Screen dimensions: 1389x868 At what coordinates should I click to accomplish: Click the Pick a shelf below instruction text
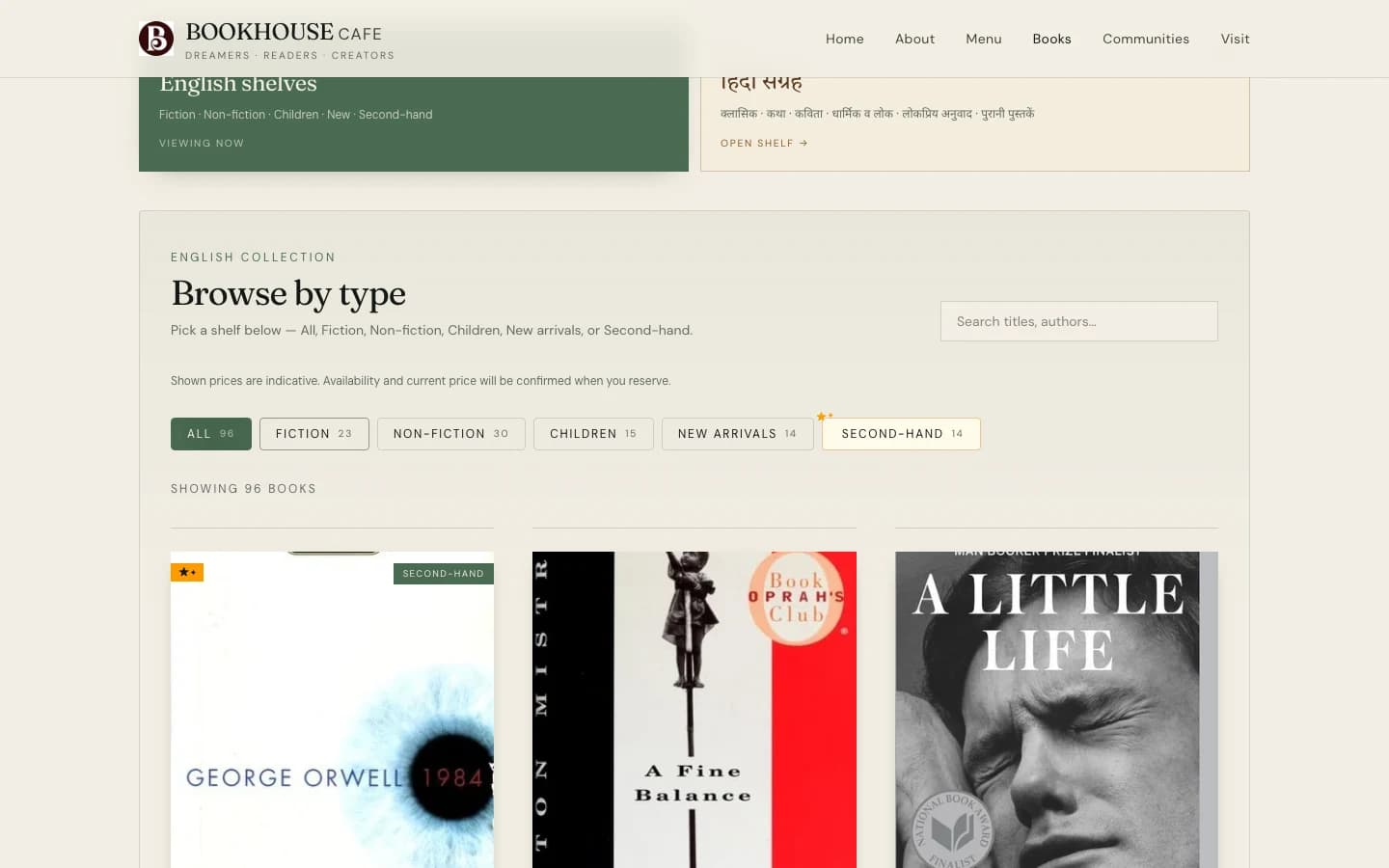click(x=431, y=330)
